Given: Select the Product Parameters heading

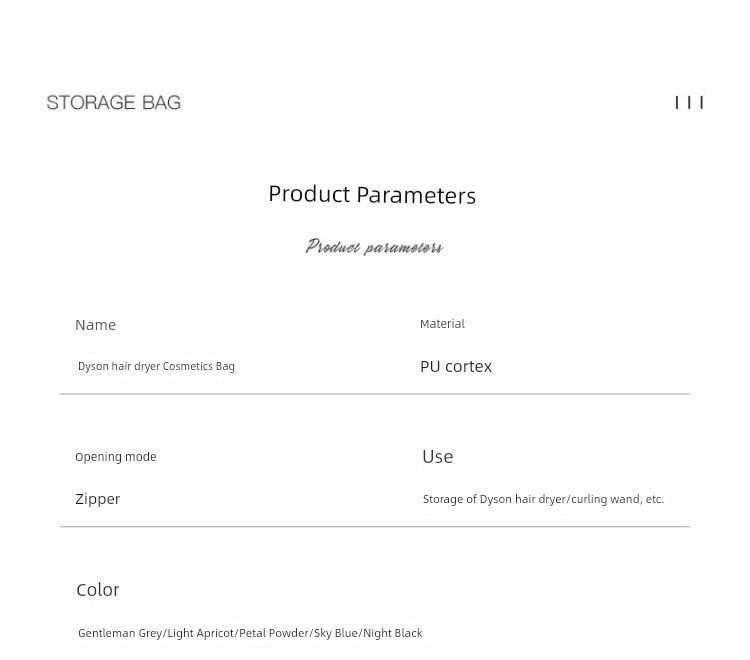Looking at the screenshot, I should point(372,195).
